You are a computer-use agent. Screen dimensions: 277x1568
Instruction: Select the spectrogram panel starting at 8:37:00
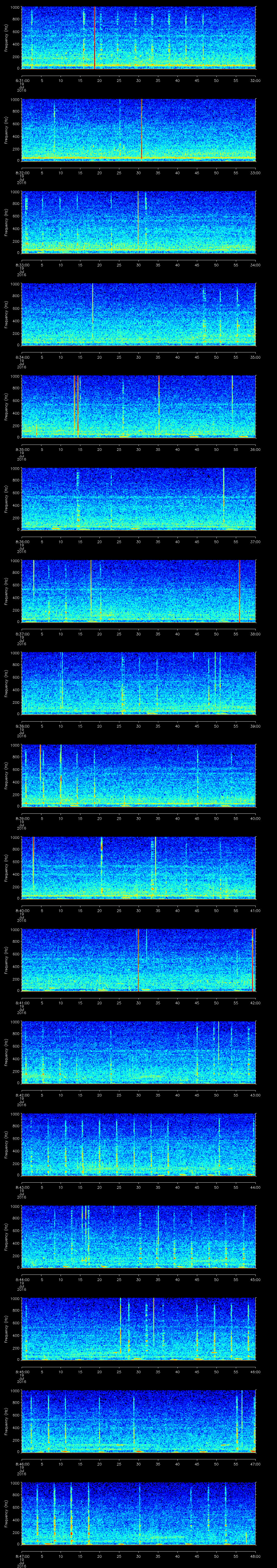click(x=138, y=591)
